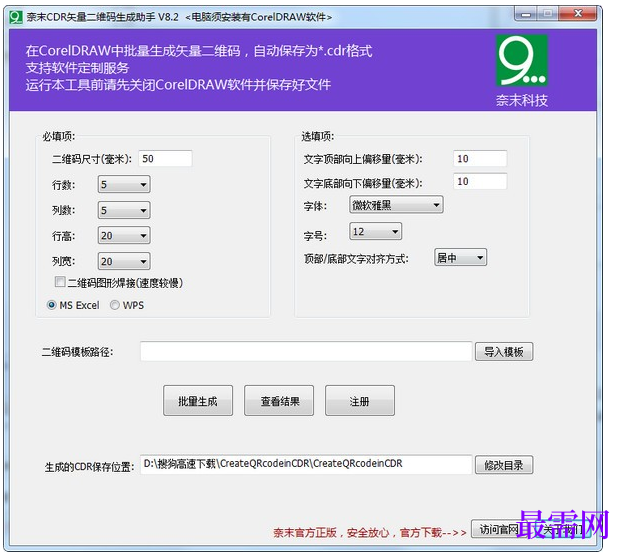The width and height of the screenshot is (628, 556).
Task: Open the 行高 dropdown
Action: 124,236
